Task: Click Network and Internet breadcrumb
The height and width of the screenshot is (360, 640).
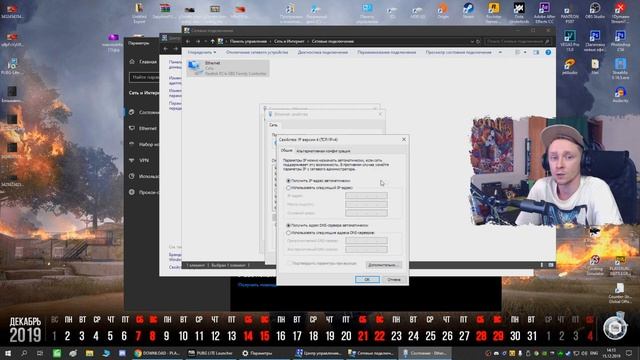Action: click(289, 41)
